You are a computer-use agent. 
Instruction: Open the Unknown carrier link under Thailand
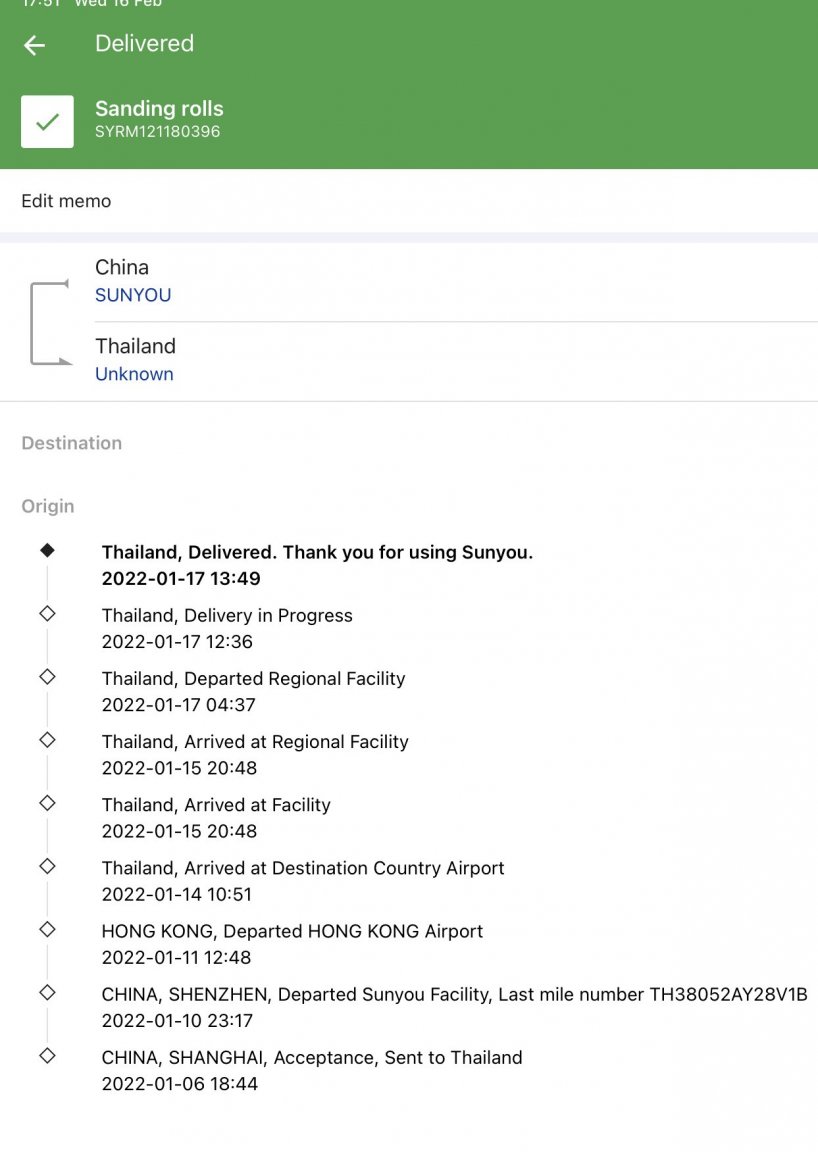click(134, 374)
